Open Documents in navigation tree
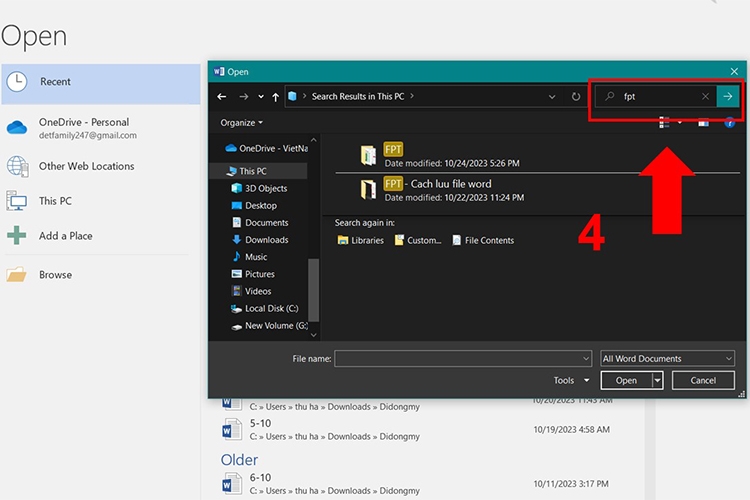750x500 pixels. tap(260, 223)
